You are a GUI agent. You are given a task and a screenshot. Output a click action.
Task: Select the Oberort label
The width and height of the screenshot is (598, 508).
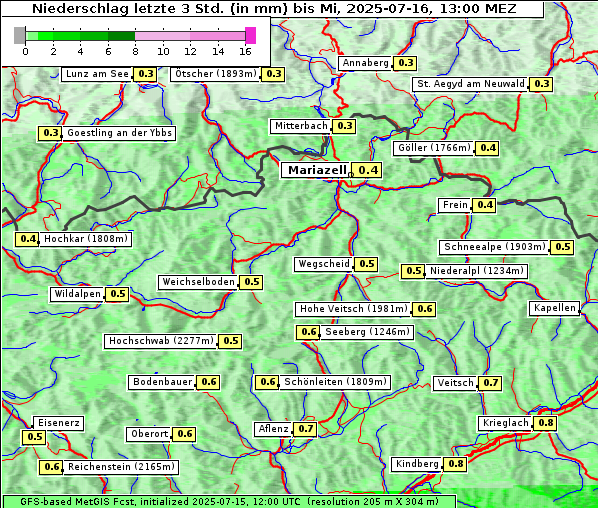pyautogui.click(x=149, y=434)
